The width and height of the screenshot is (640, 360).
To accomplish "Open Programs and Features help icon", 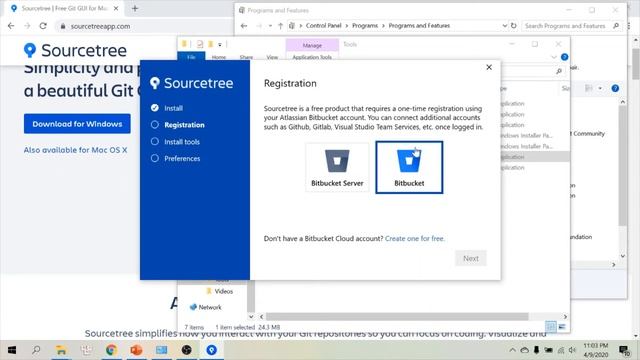I will 615,88.
